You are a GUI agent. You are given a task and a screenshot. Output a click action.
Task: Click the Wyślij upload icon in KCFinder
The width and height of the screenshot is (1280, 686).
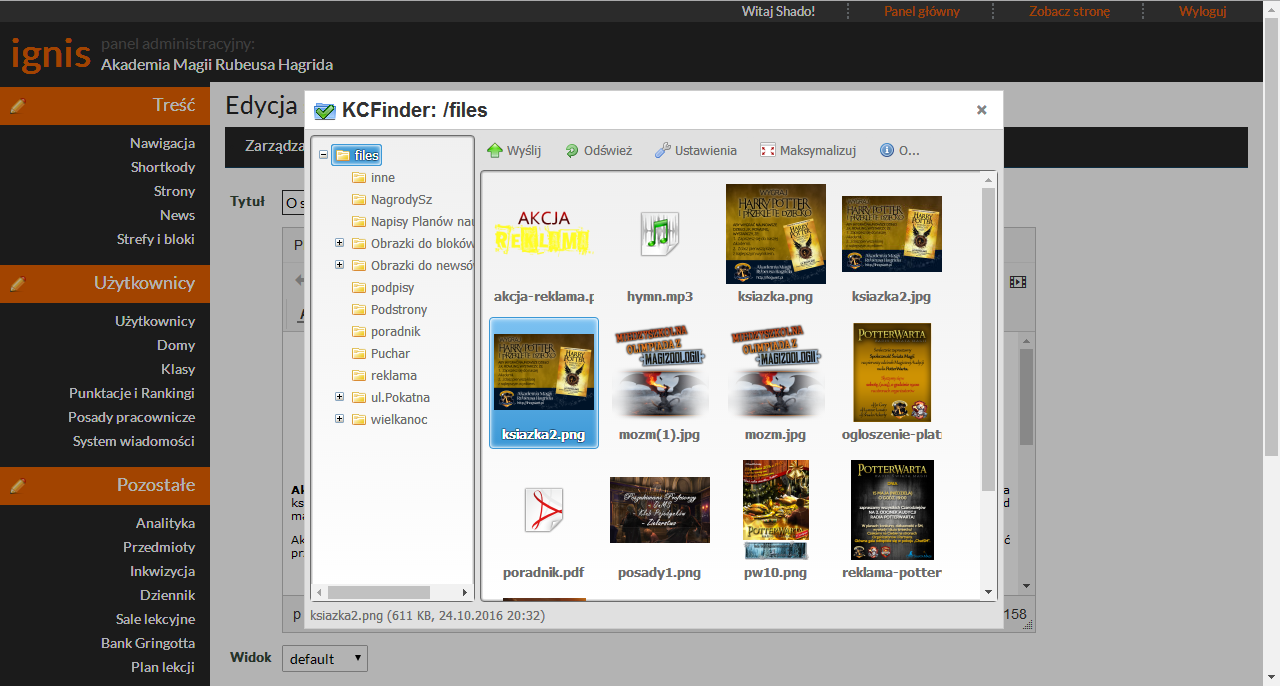495,151
